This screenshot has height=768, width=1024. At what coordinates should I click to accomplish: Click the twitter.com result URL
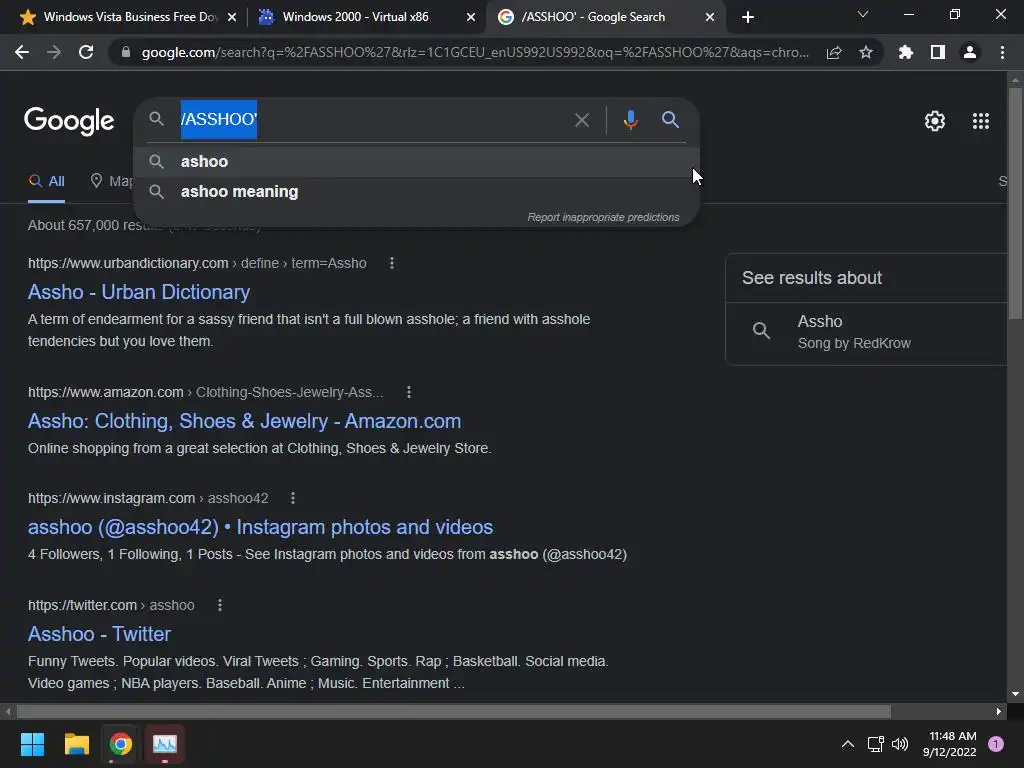point(111,605)
